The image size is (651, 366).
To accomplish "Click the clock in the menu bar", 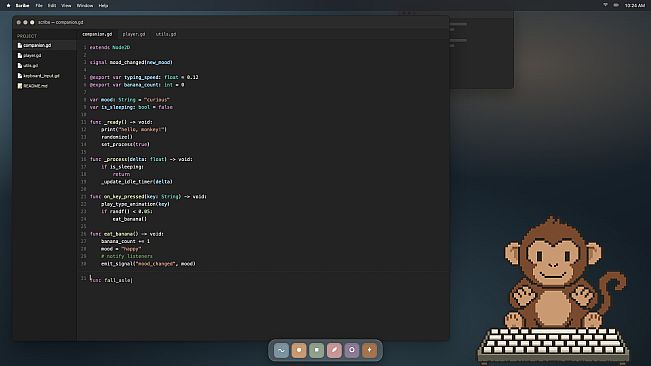I will (x=635, y=5).
